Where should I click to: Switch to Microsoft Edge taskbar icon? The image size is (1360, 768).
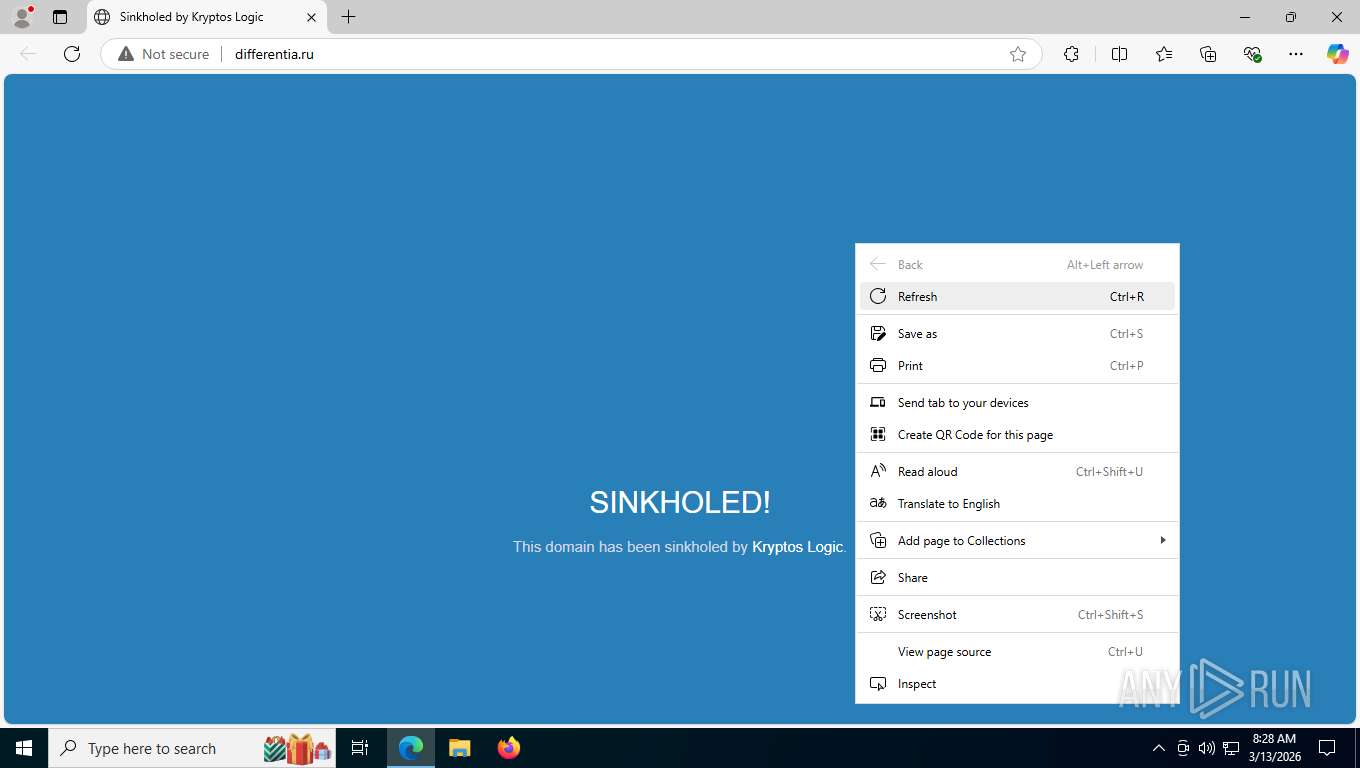(x=411, y=748)
